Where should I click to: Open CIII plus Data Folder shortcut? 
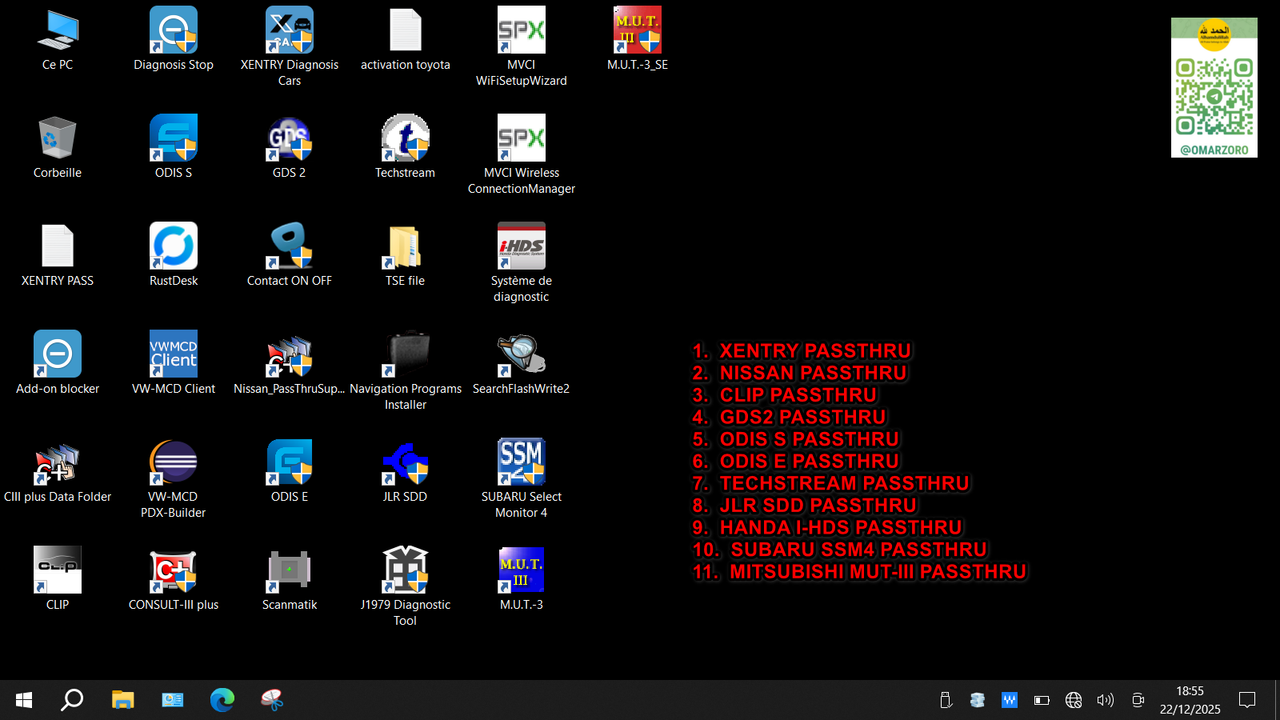[57, 472]
